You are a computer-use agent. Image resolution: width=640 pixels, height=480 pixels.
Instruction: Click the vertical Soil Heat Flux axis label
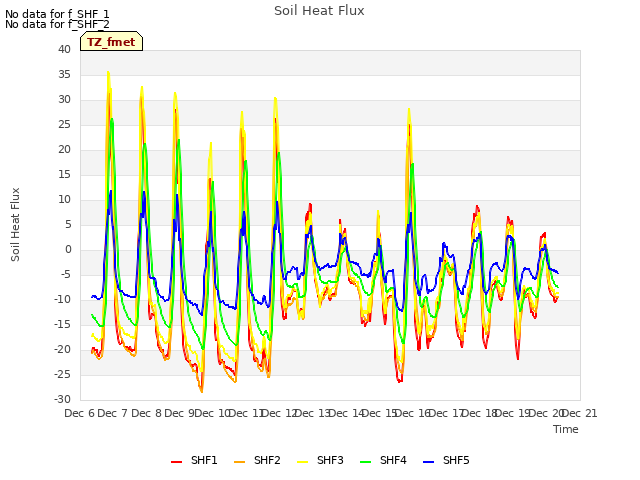15,224
